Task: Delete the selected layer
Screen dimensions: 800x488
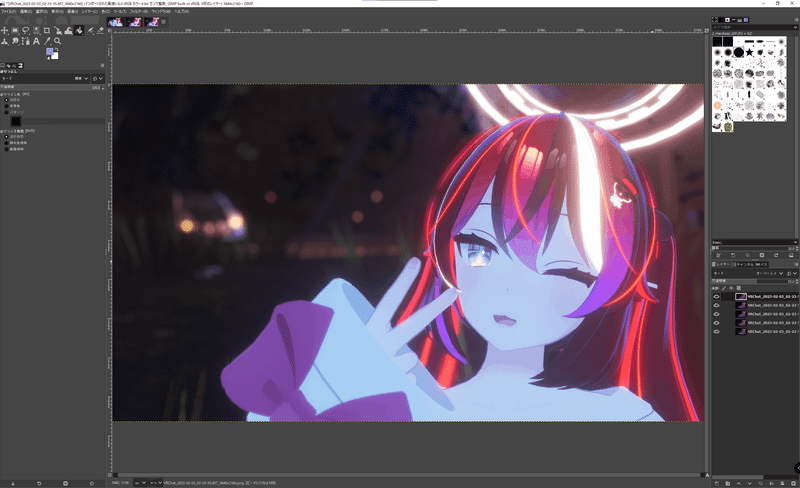Action: (793, 483)
